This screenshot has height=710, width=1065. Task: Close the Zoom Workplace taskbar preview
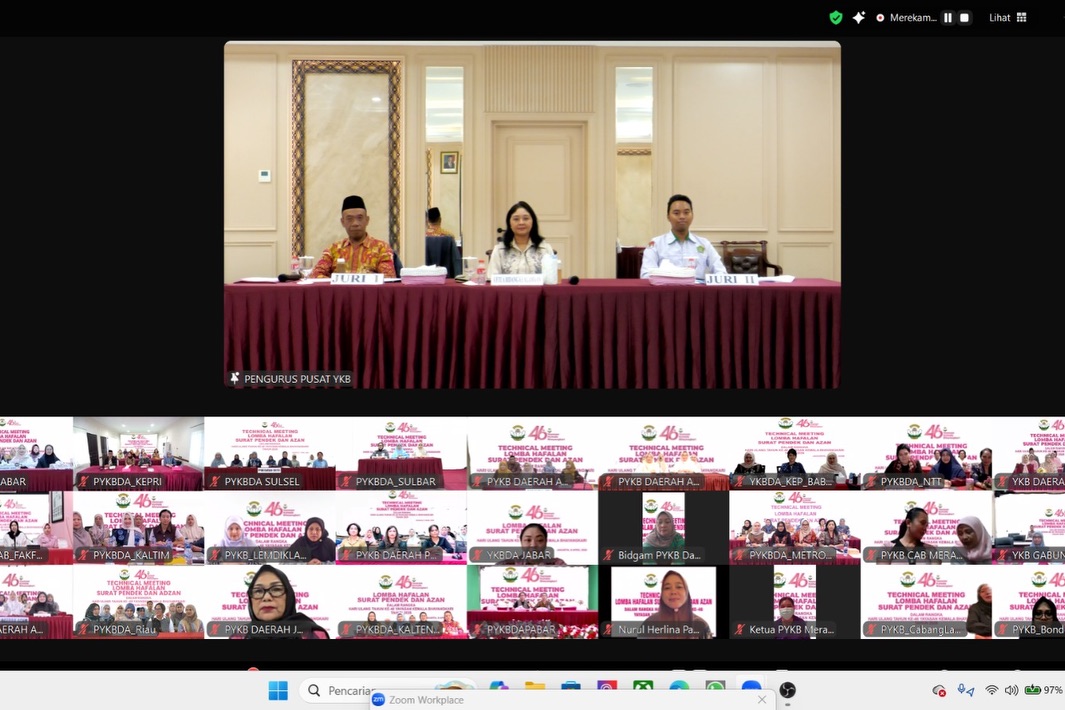point(762,700)
